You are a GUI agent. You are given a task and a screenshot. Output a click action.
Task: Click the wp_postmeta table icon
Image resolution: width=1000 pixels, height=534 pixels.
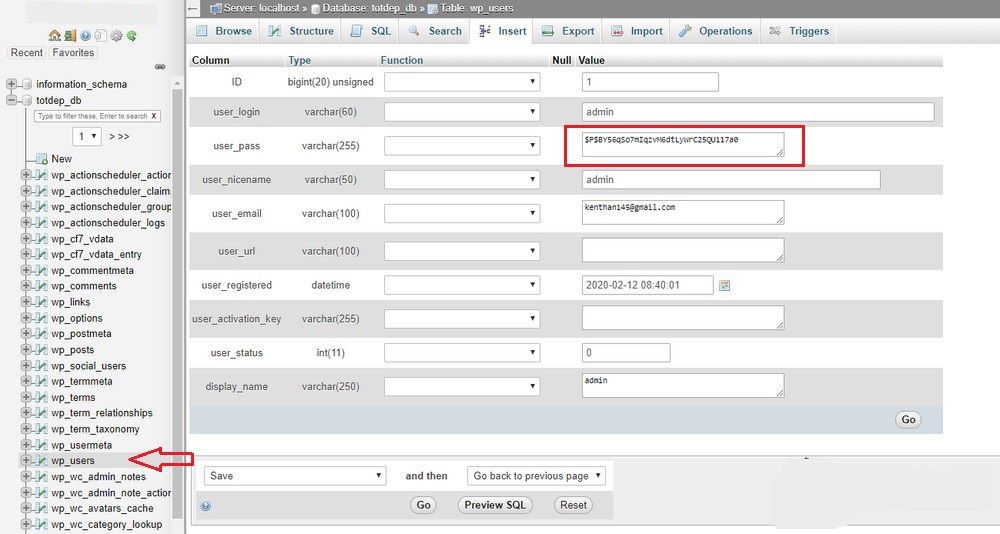[x=42, y=334]
